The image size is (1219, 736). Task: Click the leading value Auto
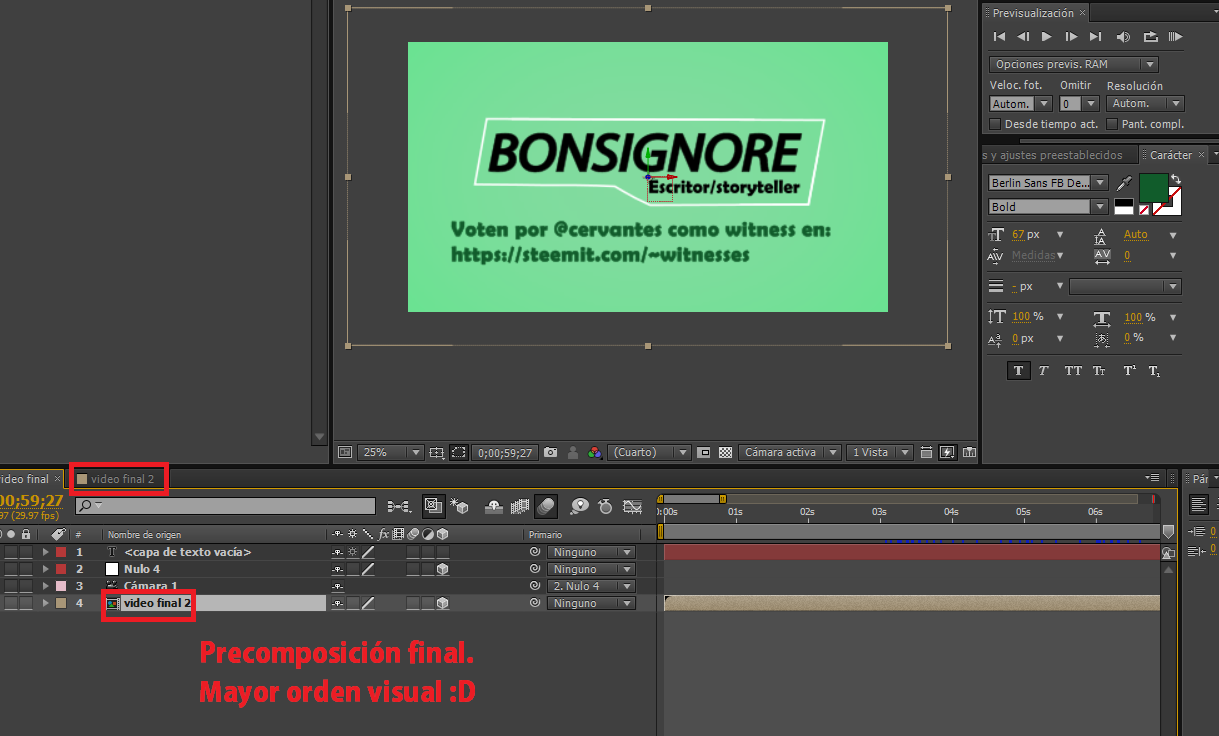click(x=1136, y=234)
